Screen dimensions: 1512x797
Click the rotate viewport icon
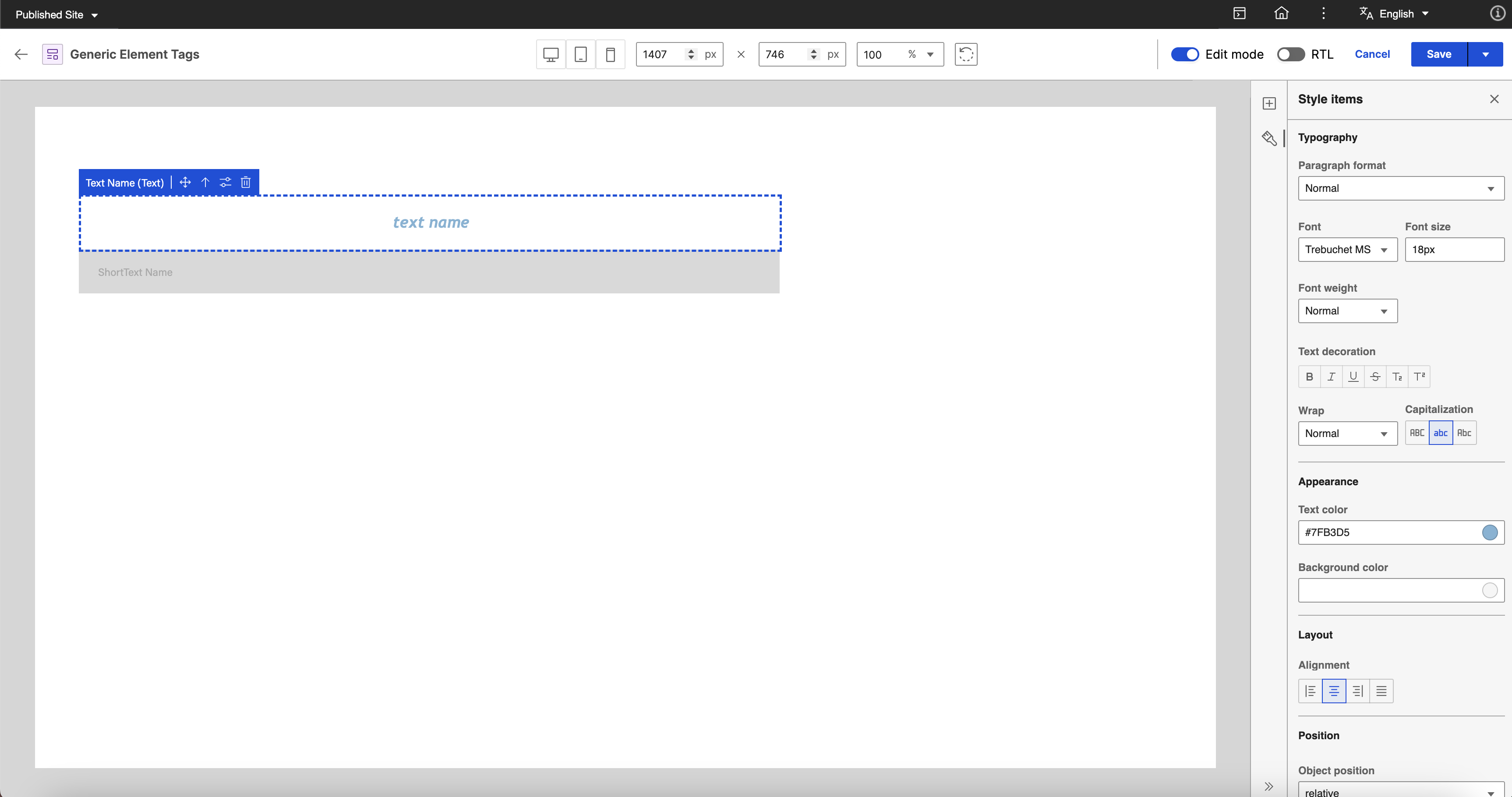point(965,55)
